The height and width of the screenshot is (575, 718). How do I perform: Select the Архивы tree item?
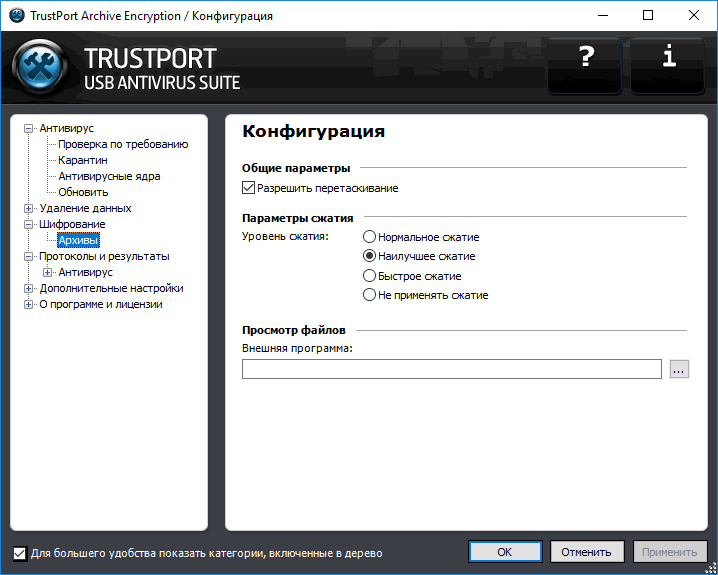click(78, 240)
